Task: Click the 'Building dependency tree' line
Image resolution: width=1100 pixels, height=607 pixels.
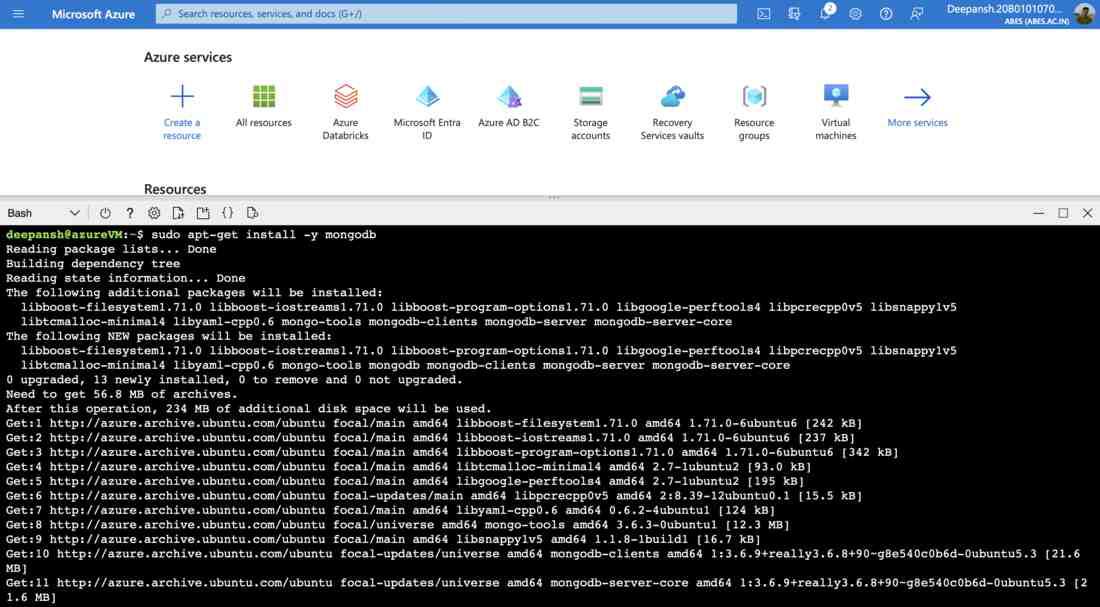Action: coord(93,264)
